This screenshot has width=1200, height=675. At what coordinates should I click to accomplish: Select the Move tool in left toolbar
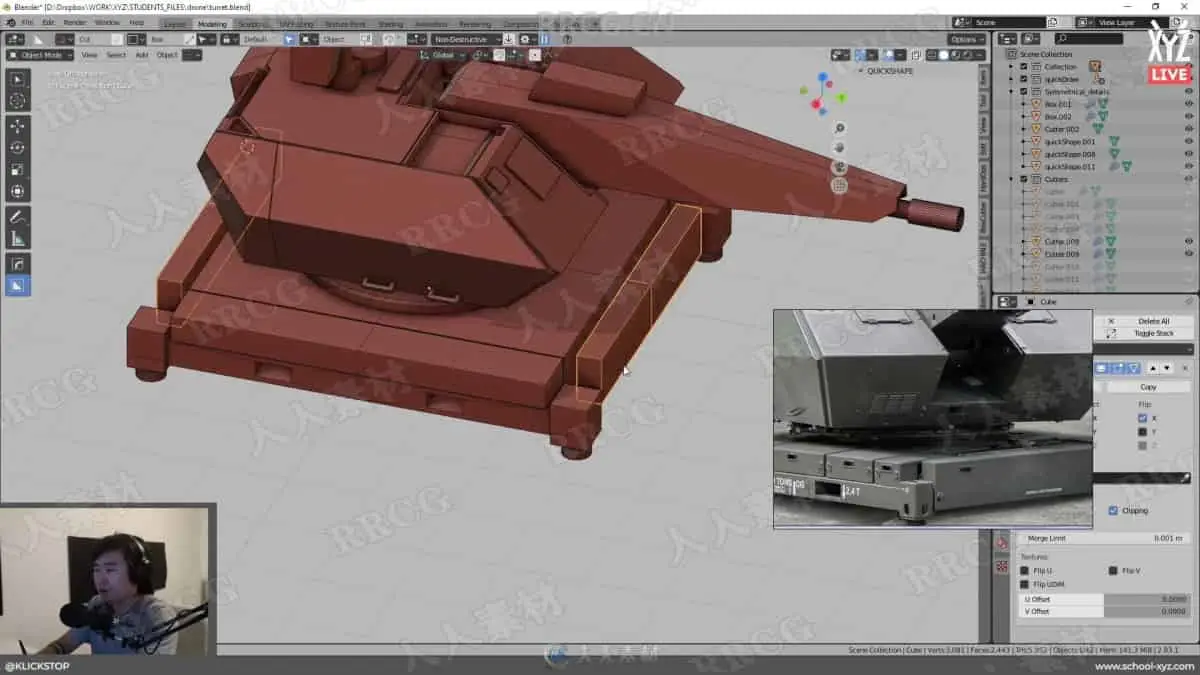(x=17, y=126)
